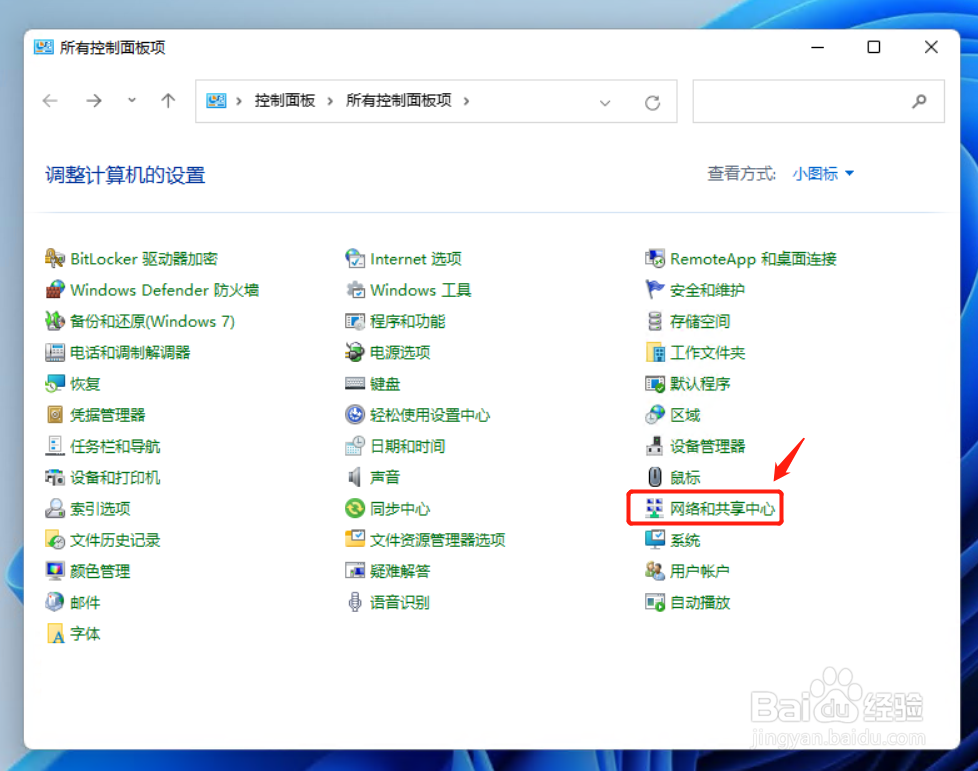Click the search magnifier icon
This screenshot has height=771, width=978.
[919, 101]
